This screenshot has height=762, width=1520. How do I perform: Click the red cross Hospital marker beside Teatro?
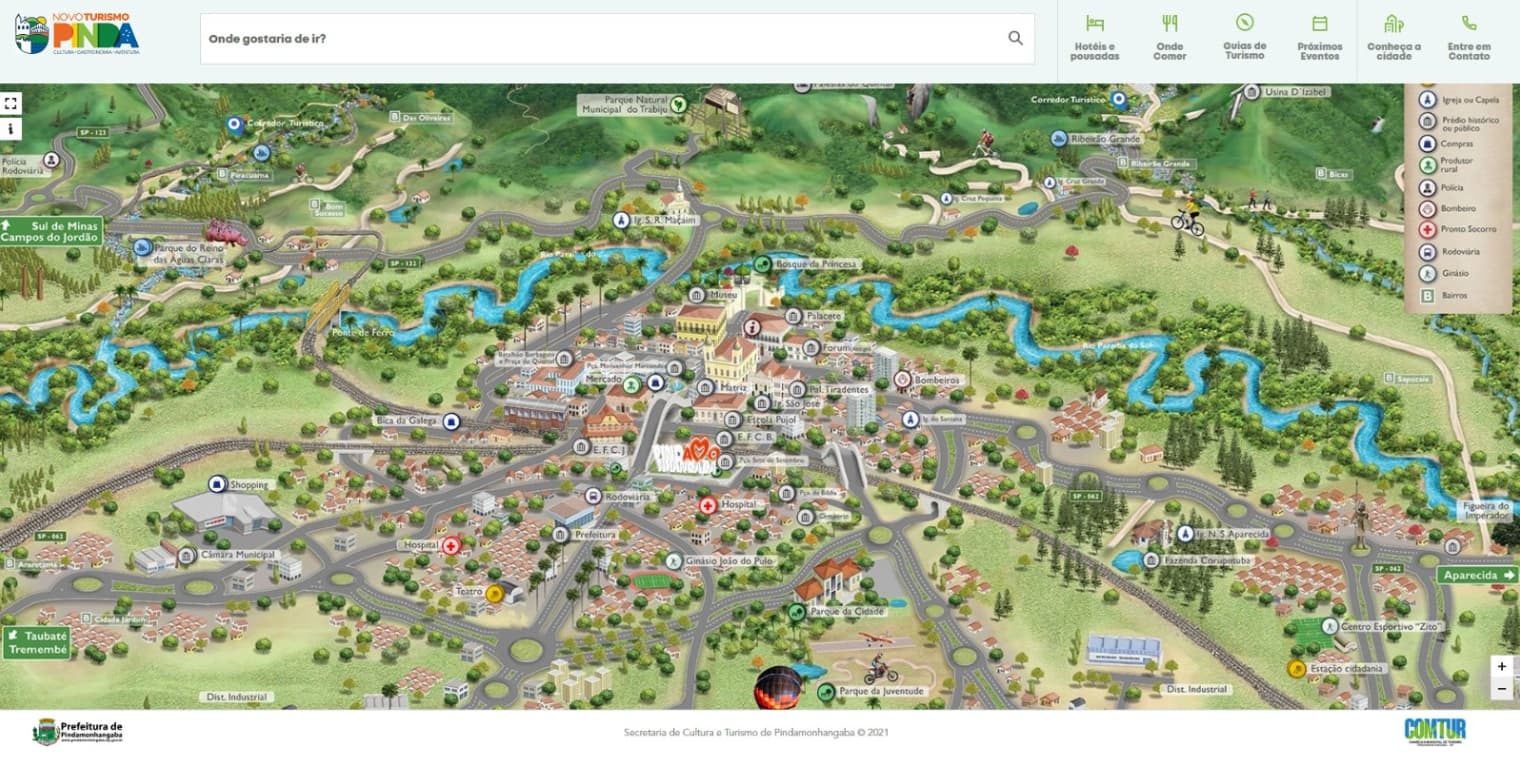click(x=451, y=545)
